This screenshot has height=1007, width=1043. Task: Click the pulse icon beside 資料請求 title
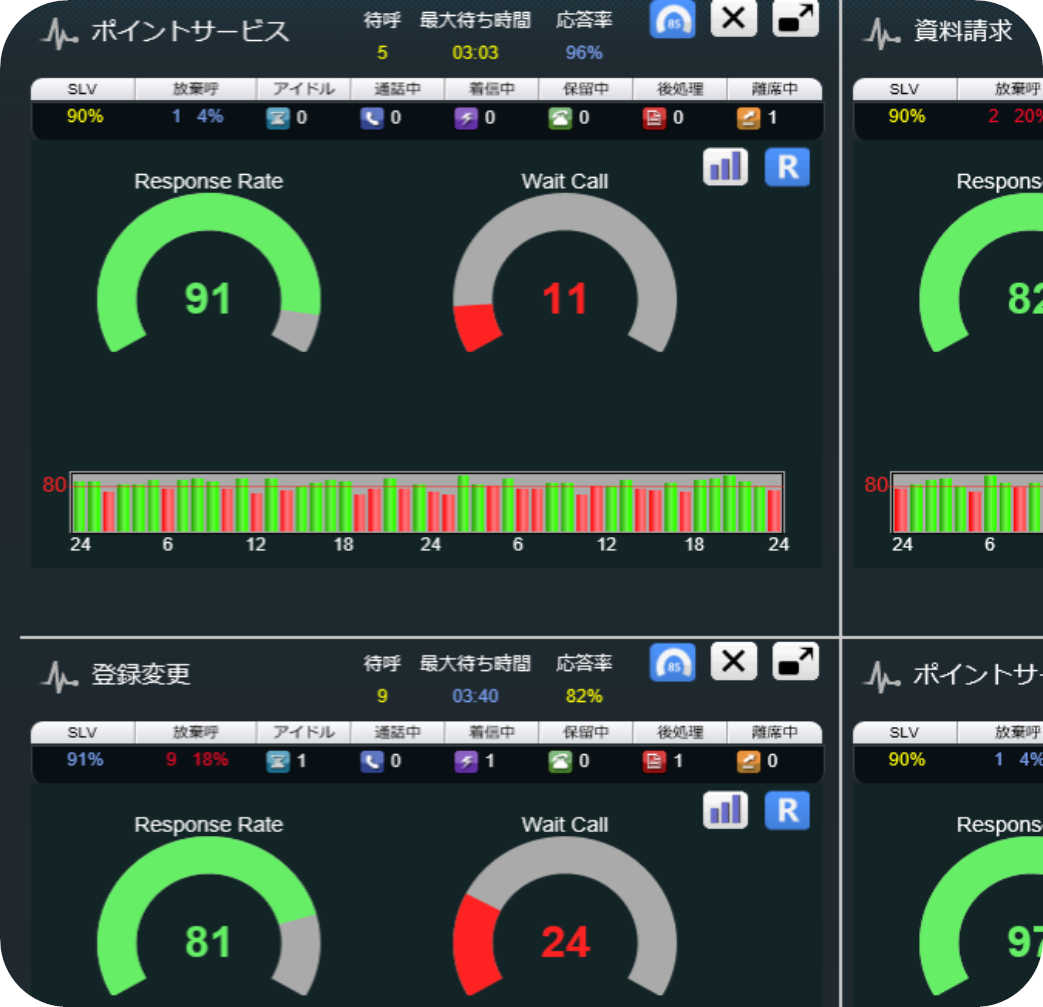coord(882,33)
